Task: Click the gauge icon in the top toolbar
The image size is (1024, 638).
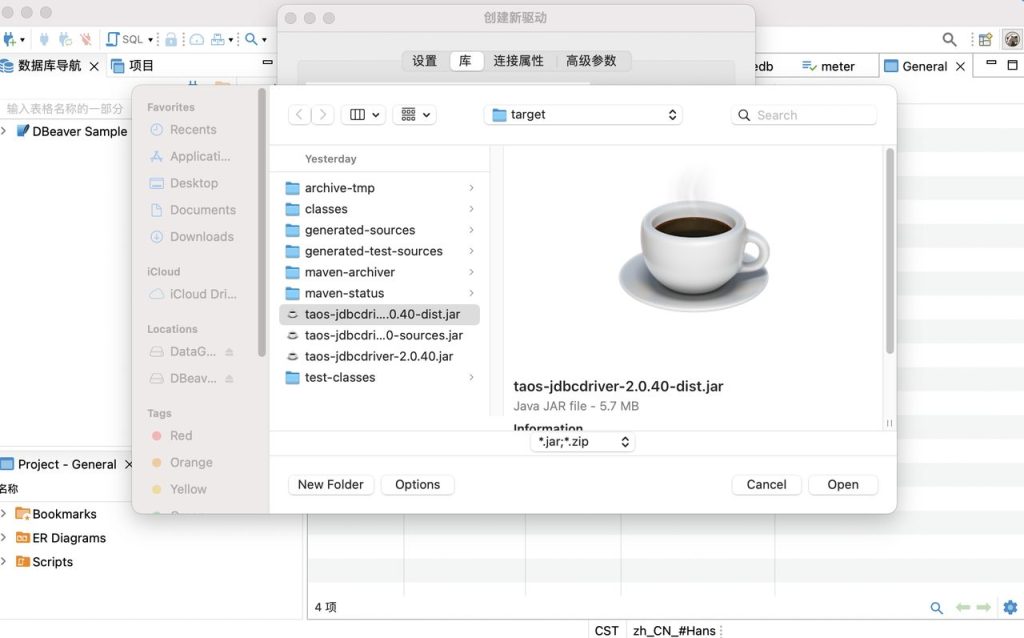Action: 197,38
